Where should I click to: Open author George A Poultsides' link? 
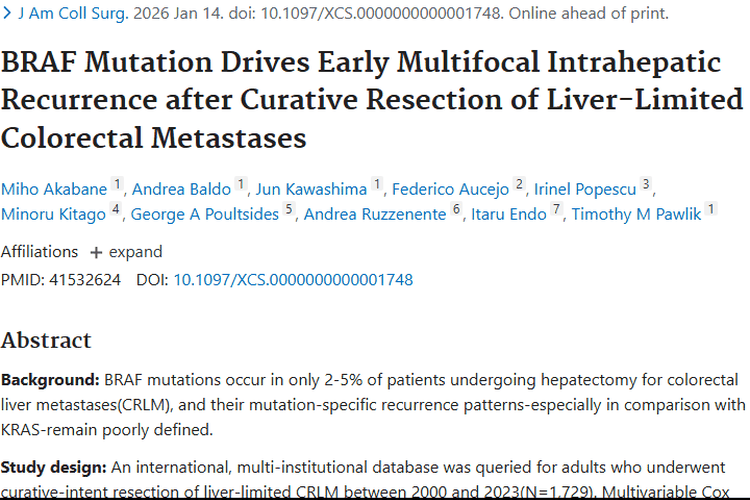click(206, 214)
